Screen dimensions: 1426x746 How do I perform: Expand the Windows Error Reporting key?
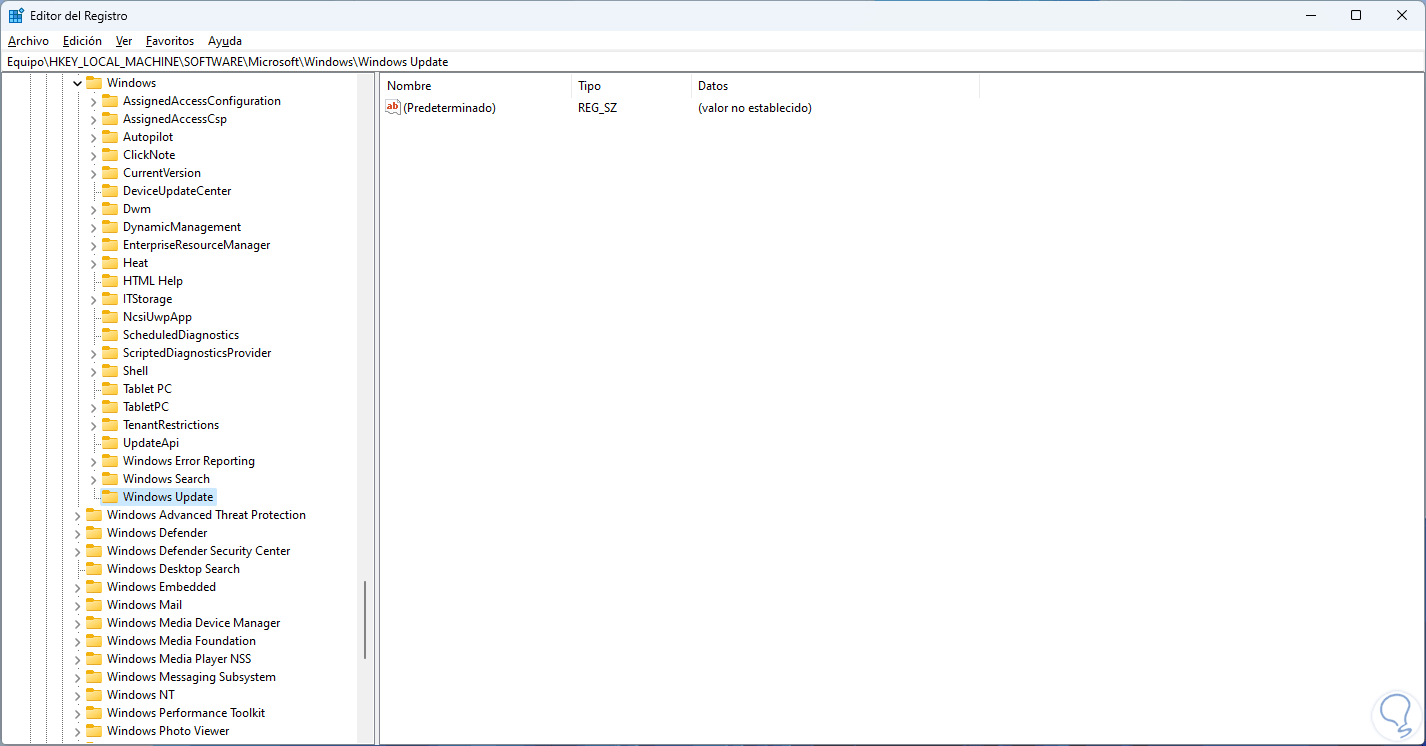click(x=94, y=461)
